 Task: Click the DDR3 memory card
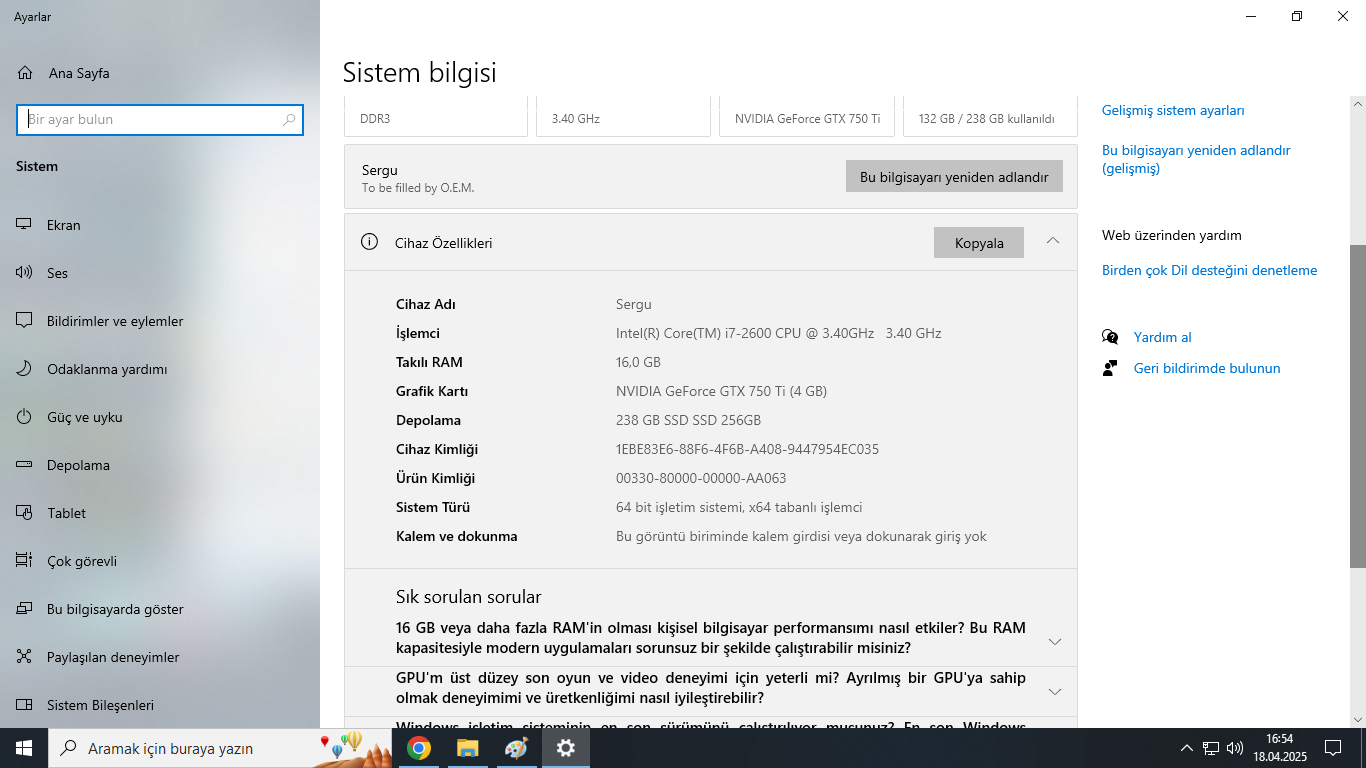[436, 116]
